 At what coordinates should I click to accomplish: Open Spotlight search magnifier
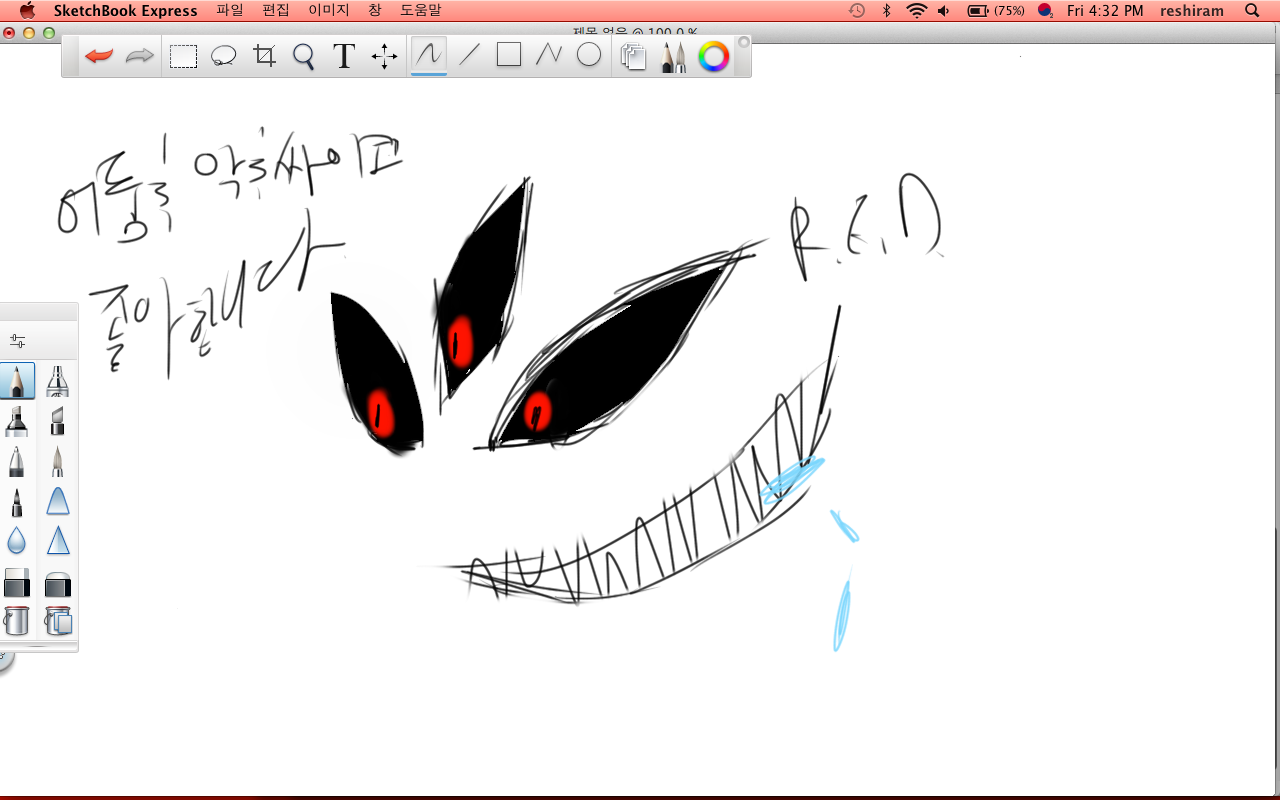point(1252,11)
